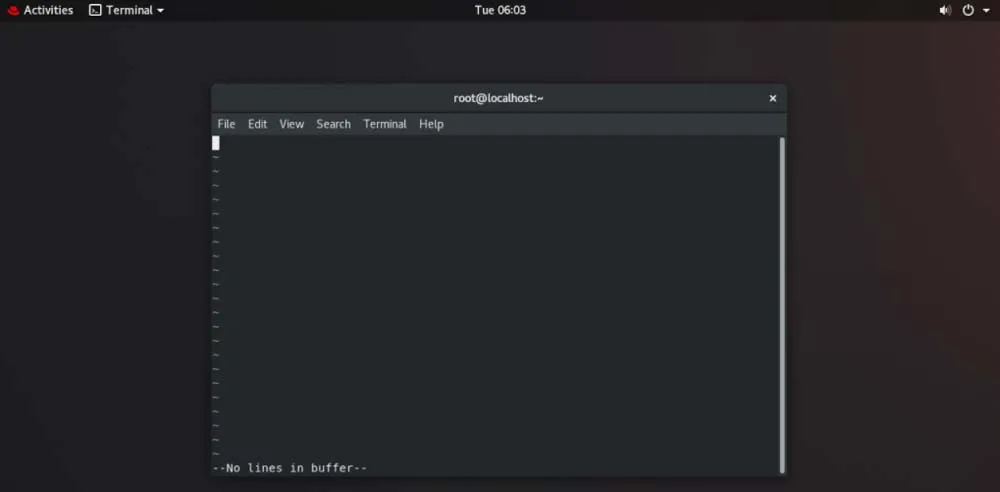The image size is (1000, 492).
Task: Open the Terminal menu in menu bar
Action: tap(385, 124)
